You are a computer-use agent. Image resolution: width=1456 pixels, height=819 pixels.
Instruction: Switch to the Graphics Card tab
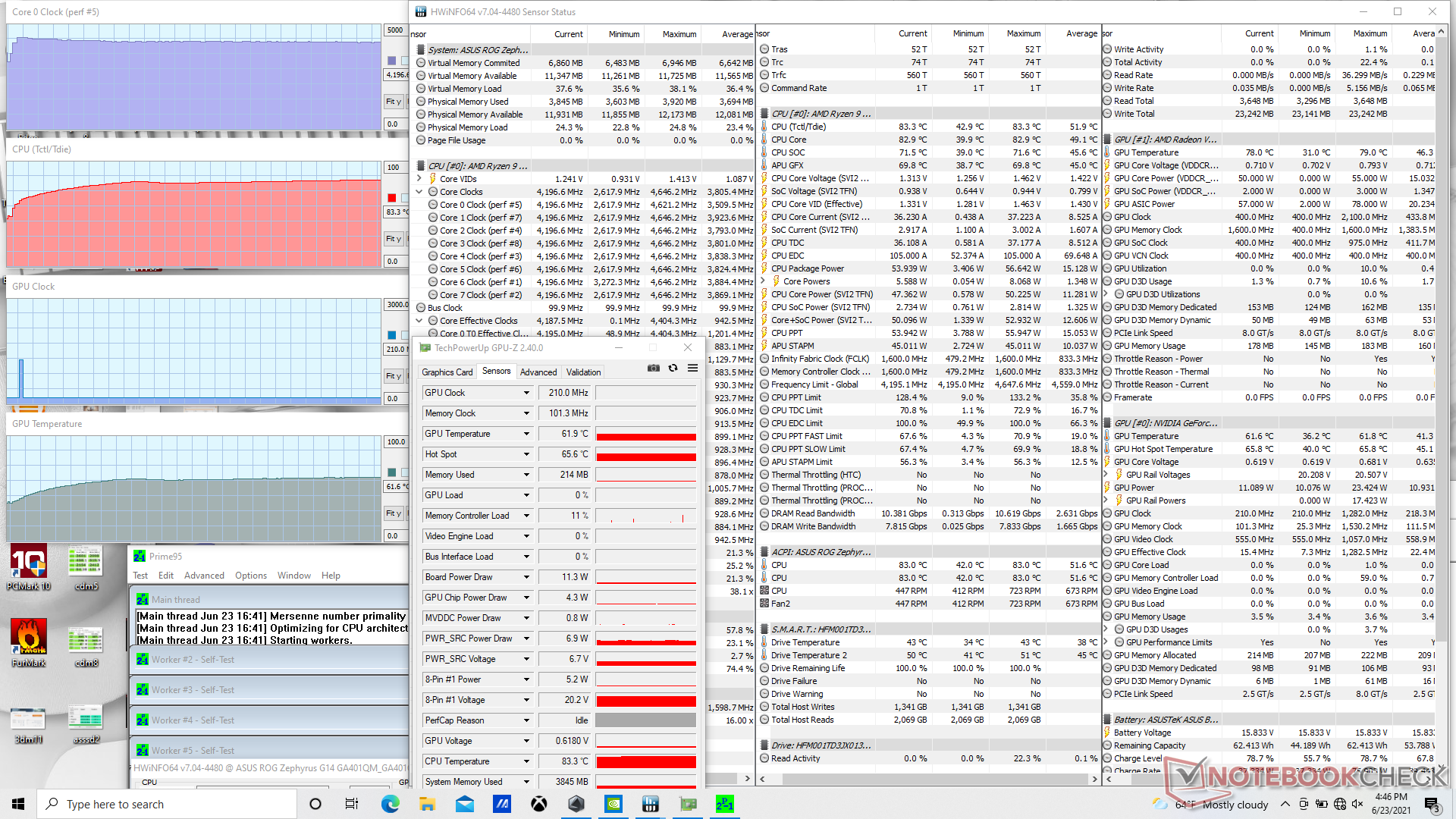tap(447, 372)
